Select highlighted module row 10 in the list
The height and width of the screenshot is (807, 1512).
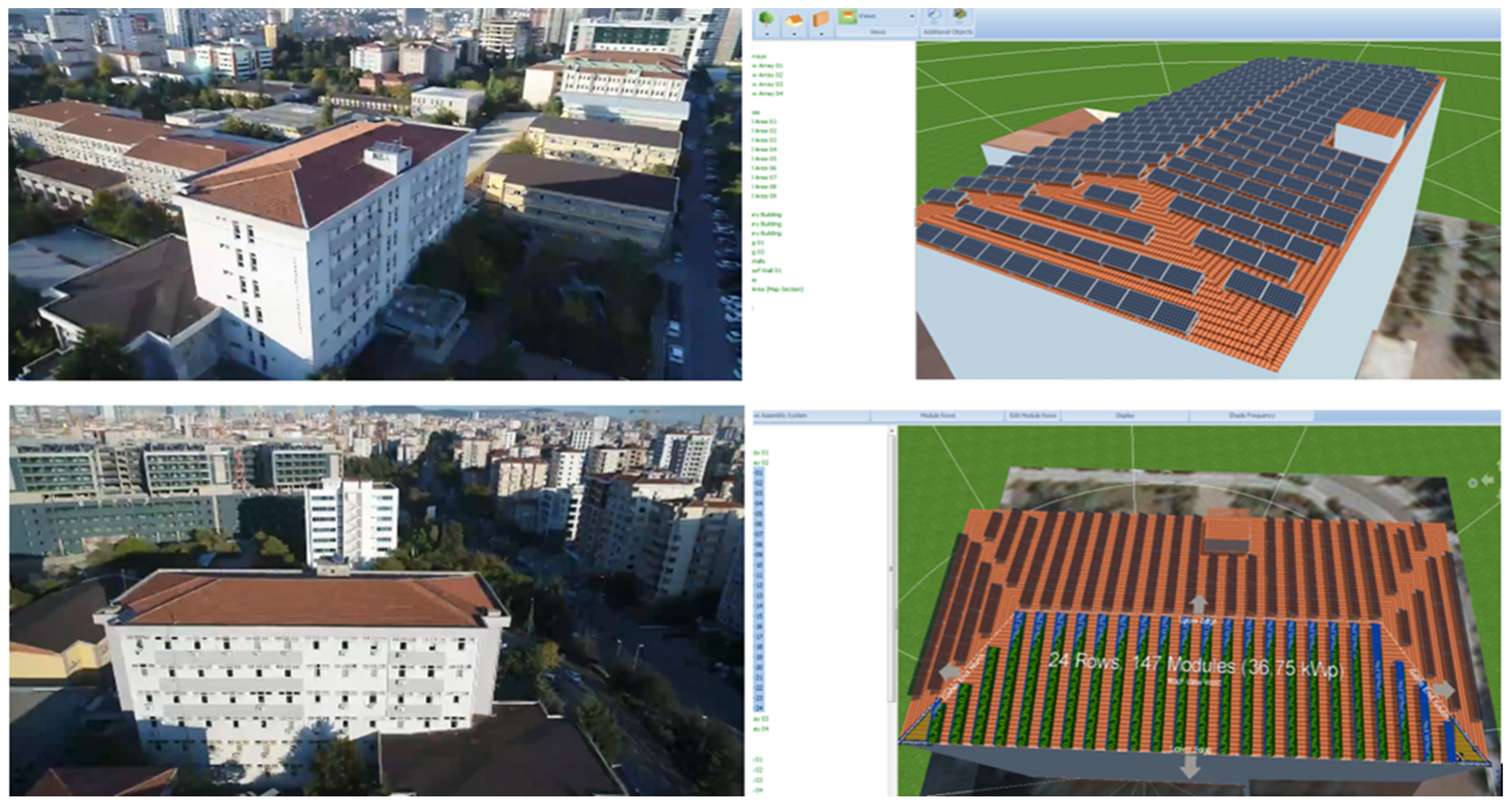tap(759, 565)
